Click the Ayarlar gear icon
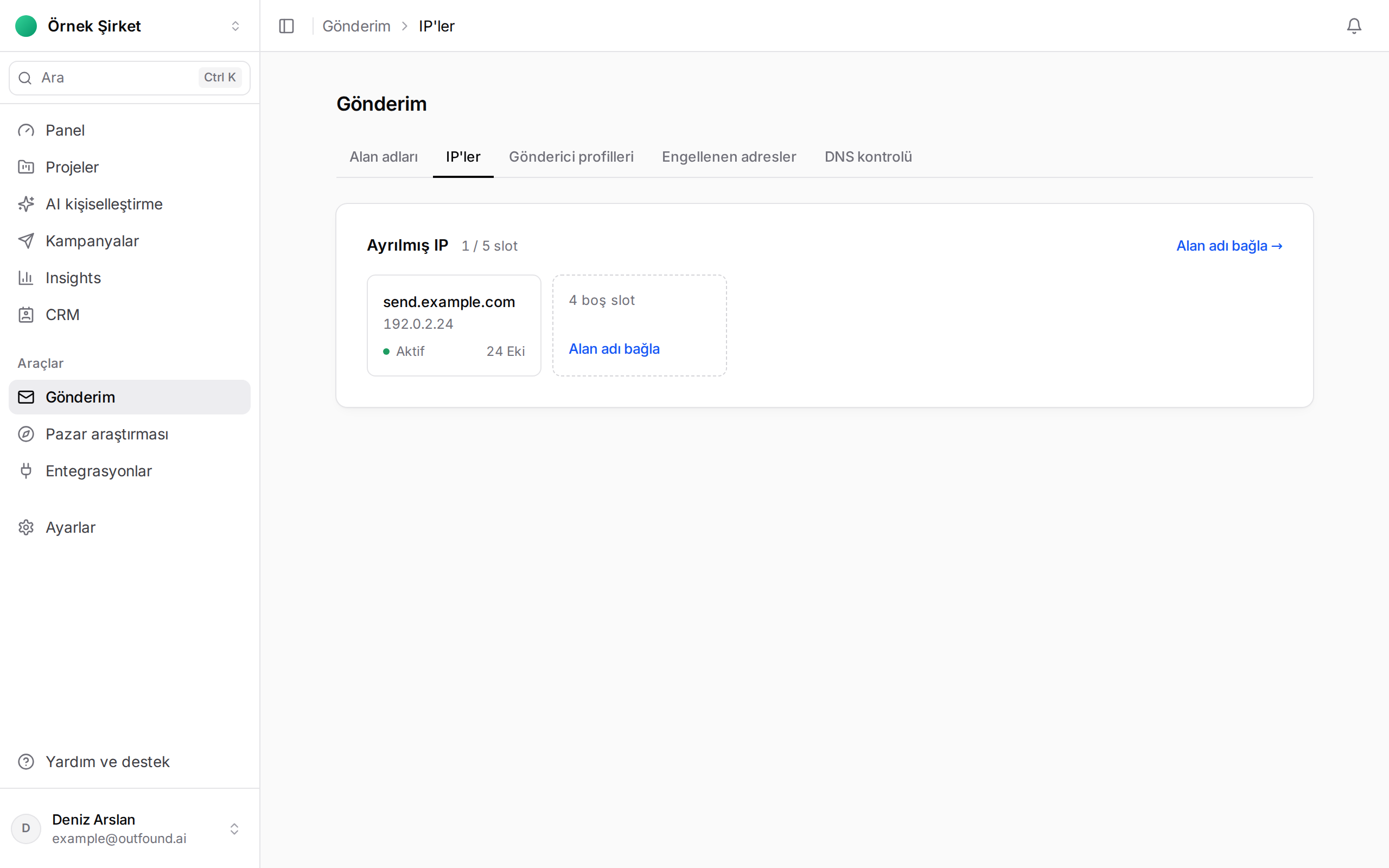This screenshot has height=868, width=1389. point(26,527)
